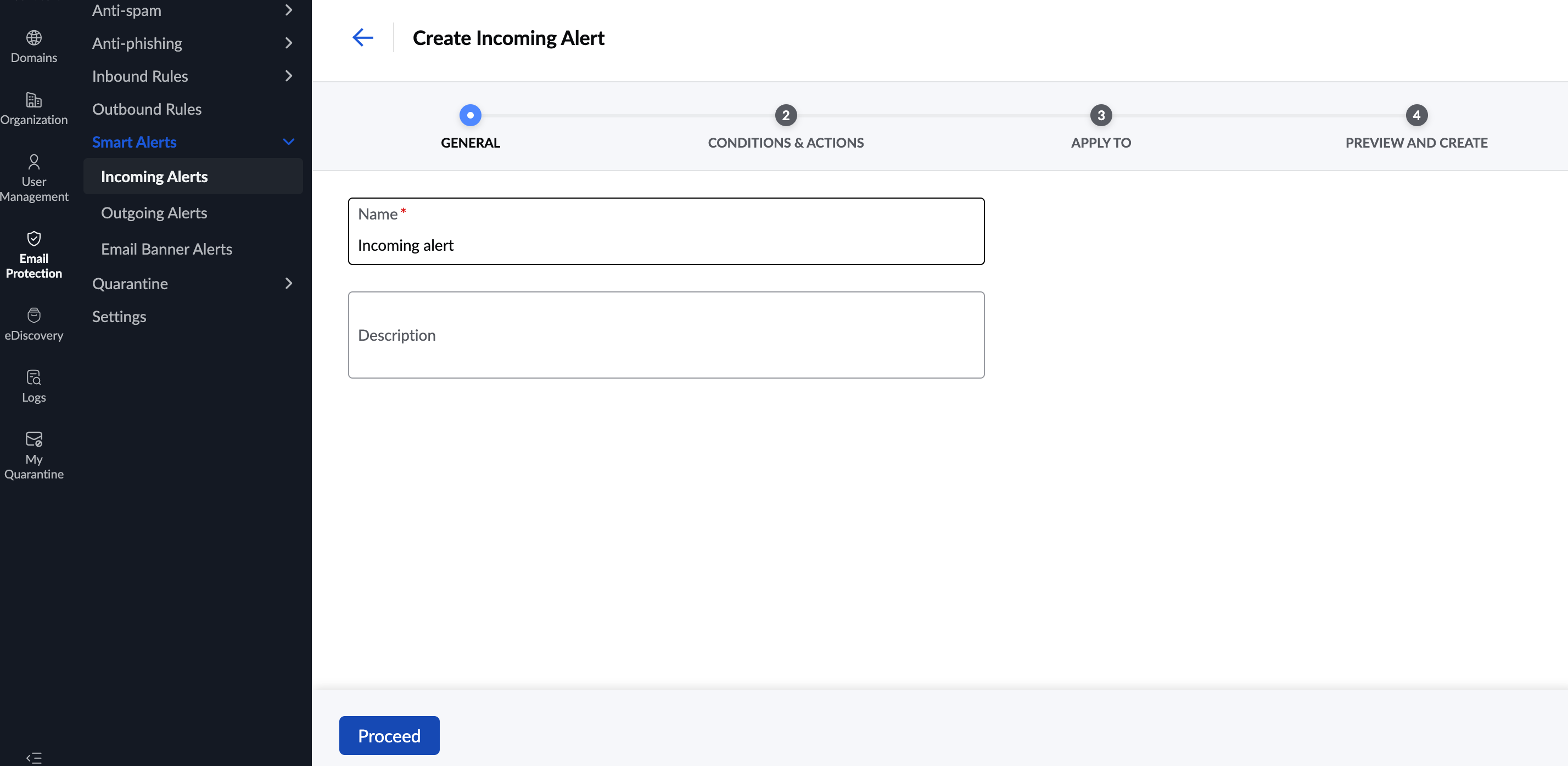Open Email Banner Alerts item

pos(167,250)
